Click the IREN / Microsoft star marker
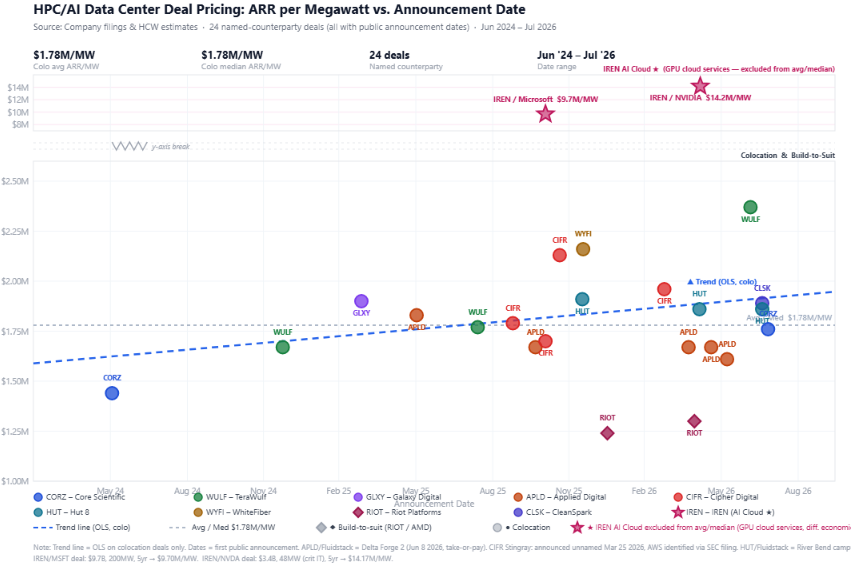 coord(546,114)
